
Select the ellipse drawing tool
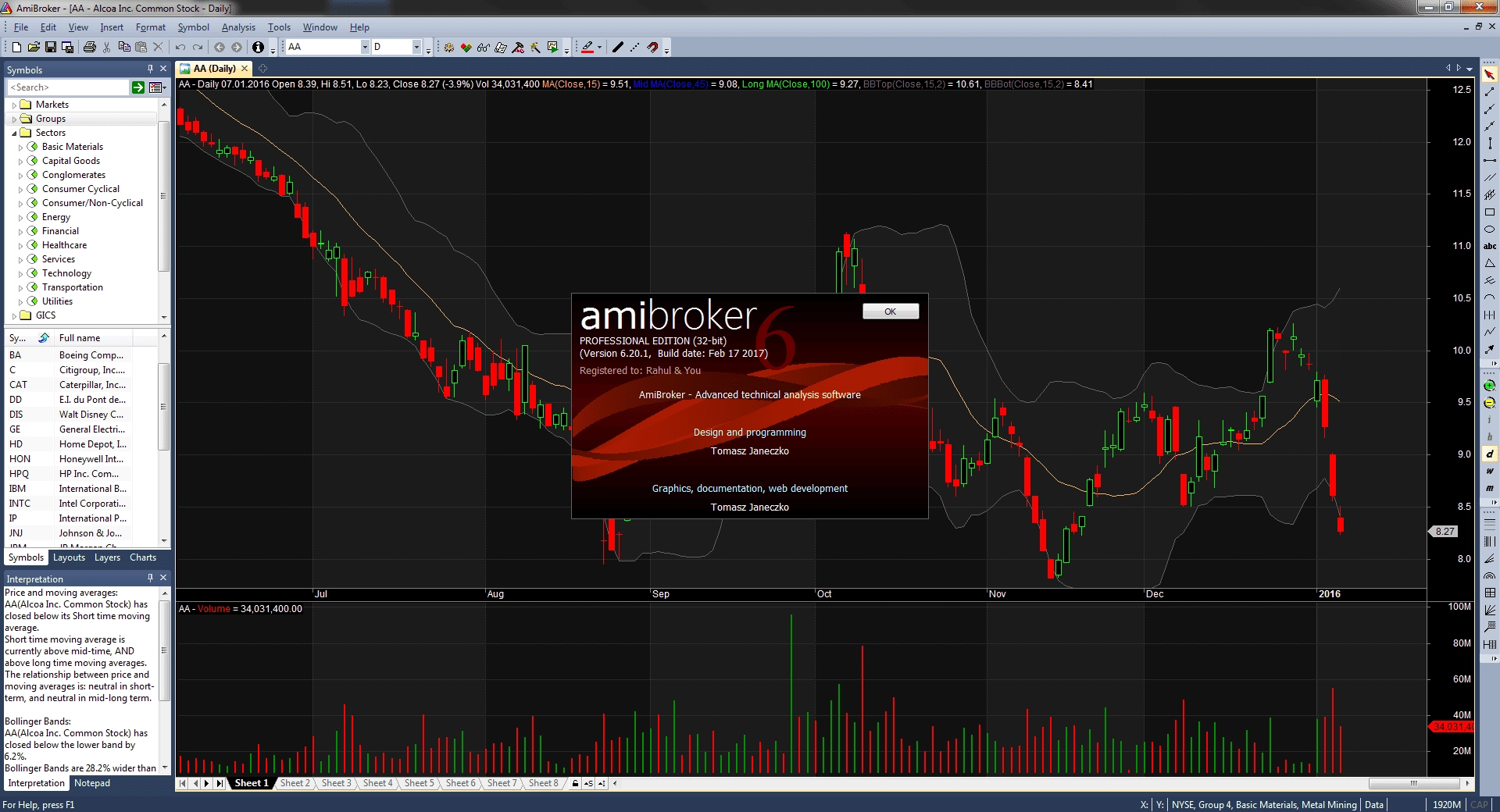[1489, 229]
